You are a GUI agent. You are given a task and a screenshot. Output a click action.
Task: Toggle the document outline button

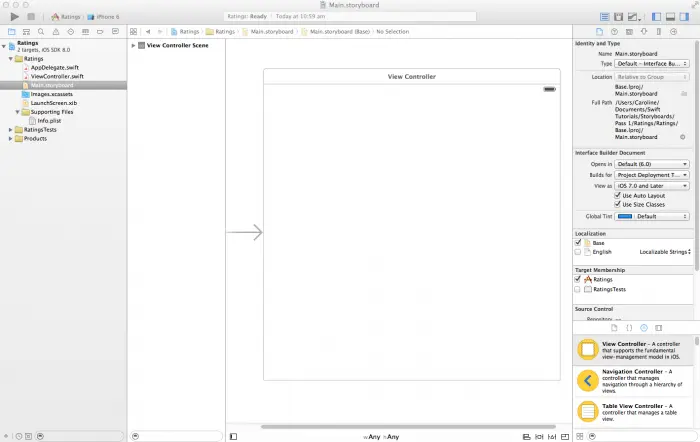click(x=233, y=437)
